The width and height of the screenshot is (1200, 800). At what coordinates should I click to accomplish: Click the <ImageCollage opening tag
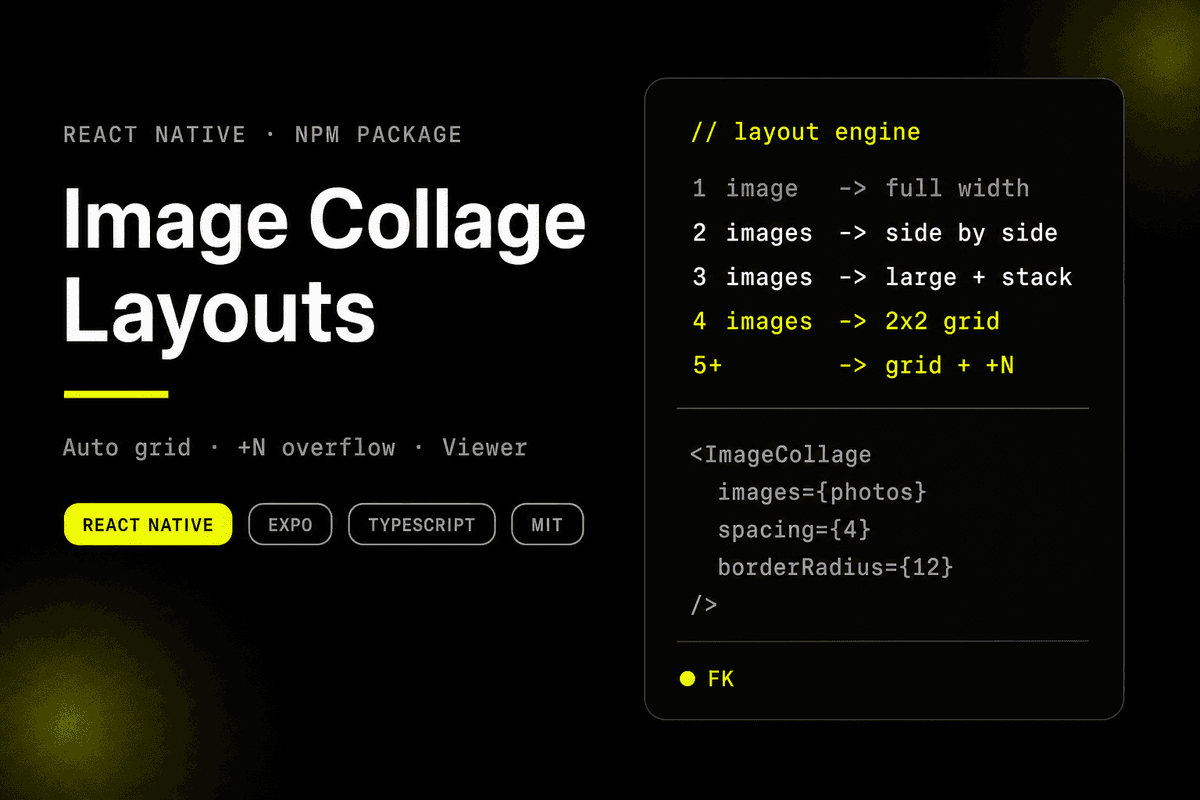781,455
